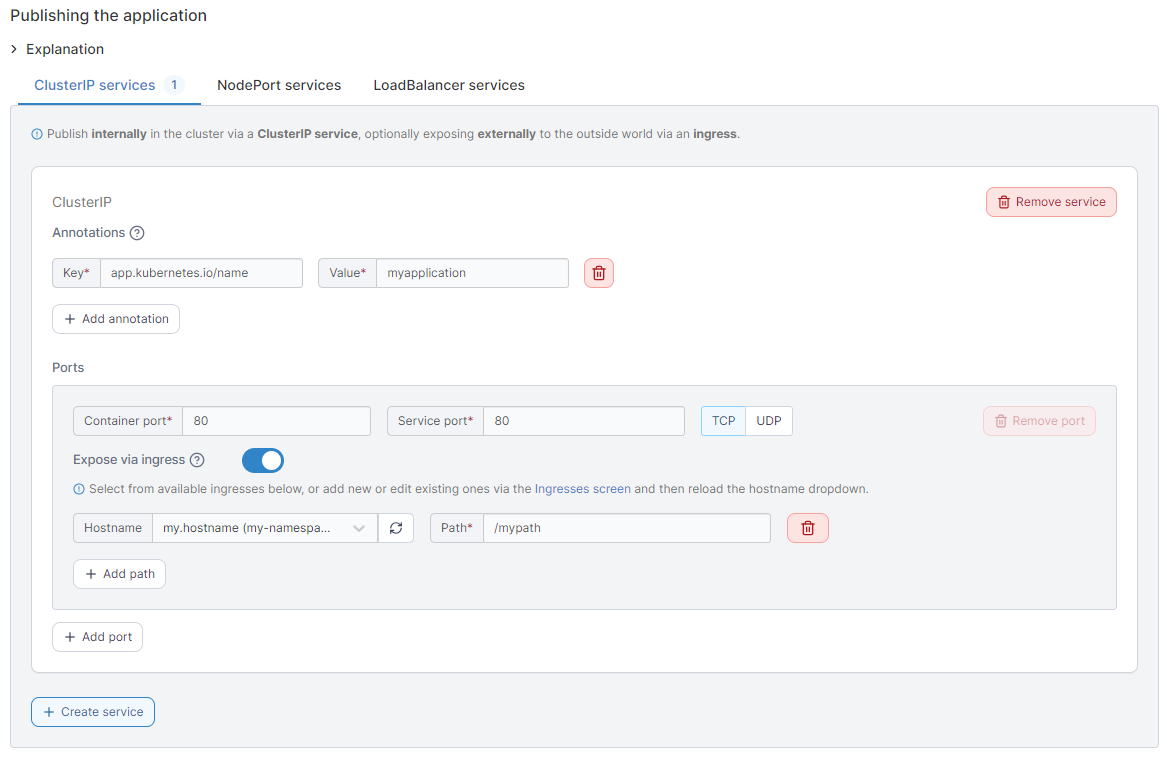Click the Container port input field
The width and height of the screenshot is (1167, 762).
[276, 421]
